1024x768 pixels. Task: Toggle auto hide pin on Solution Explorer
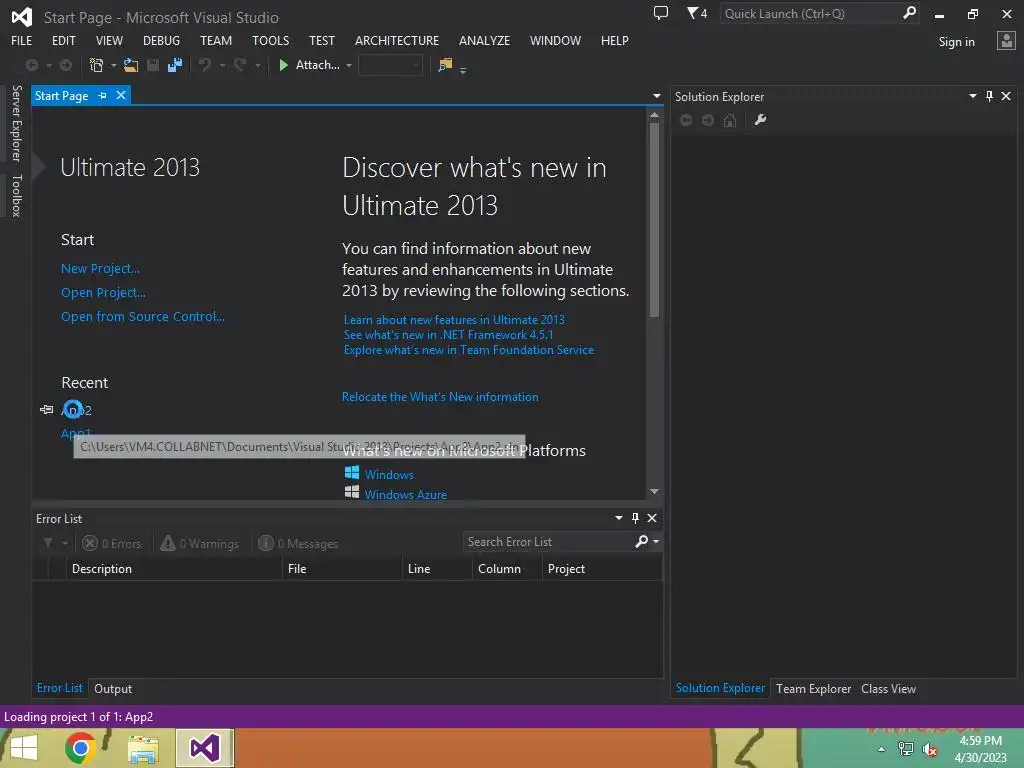click(x=989, y=96)
